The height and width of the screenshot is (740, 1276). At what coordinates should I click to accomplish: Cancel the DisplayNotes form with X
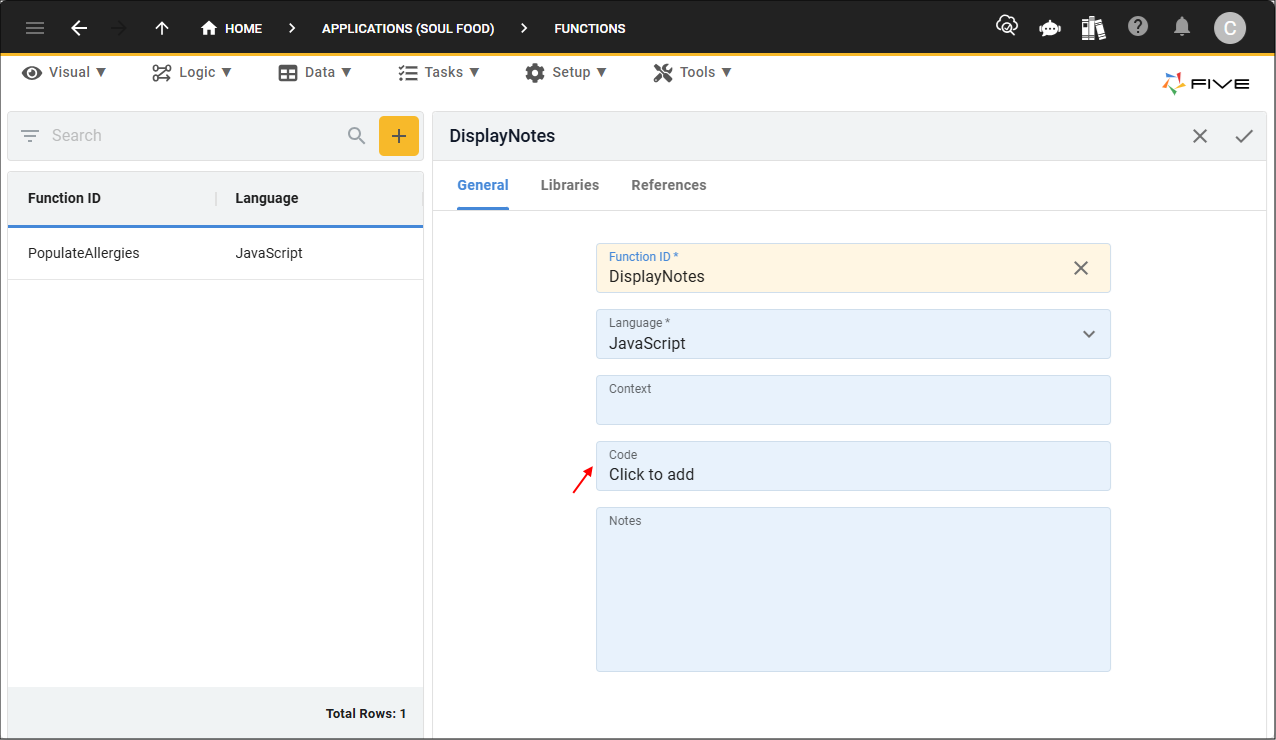click(1200, 136)
